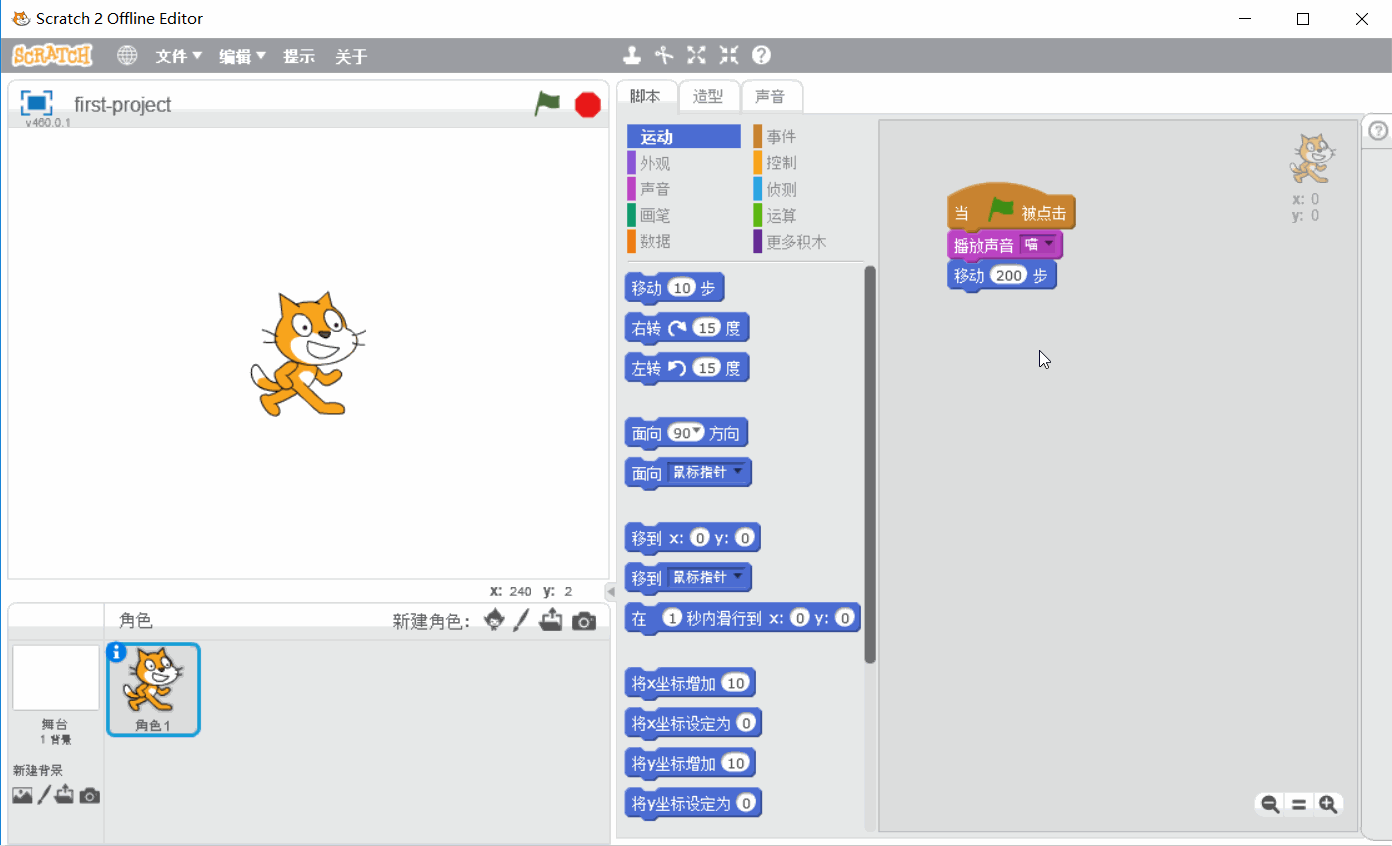1392x846 pixels.
Task: Select the Delete scissors tool
Action: tap(664, 55)
